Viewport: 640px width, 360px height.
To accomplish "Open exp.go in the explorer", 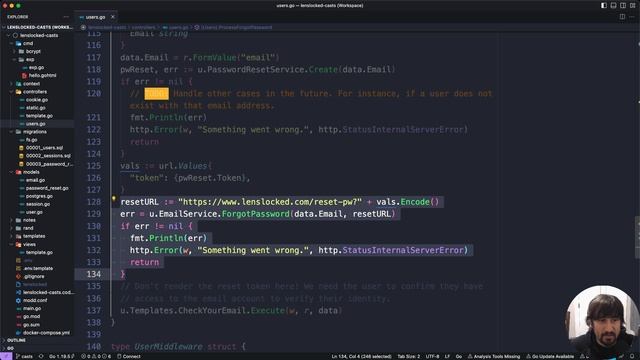I will 36,67.
